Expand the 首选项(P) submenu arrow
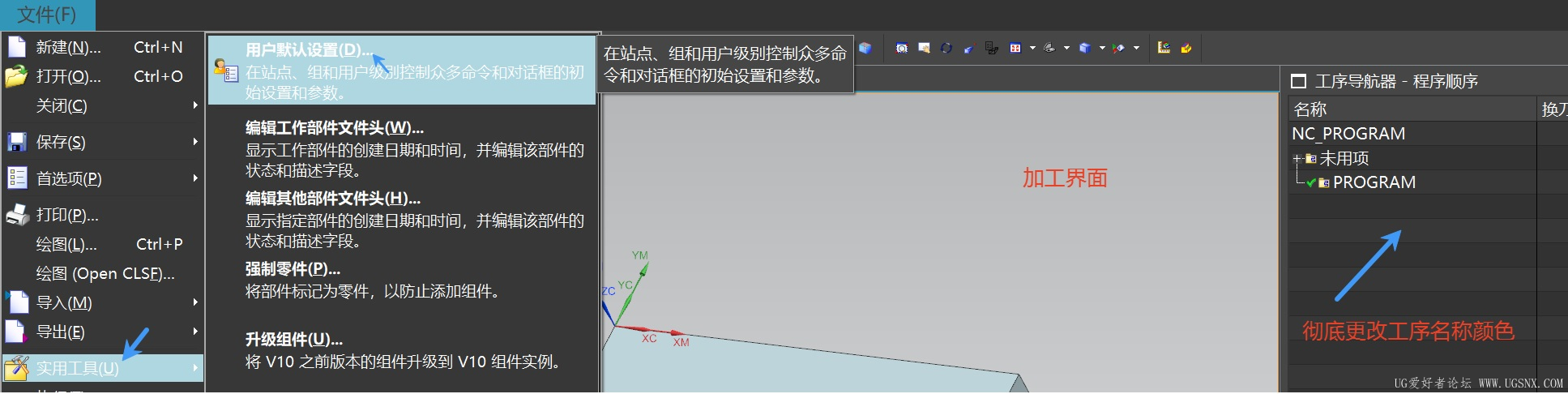The image size is (1568, 394). pyautogui.click(x=195, y=178)
